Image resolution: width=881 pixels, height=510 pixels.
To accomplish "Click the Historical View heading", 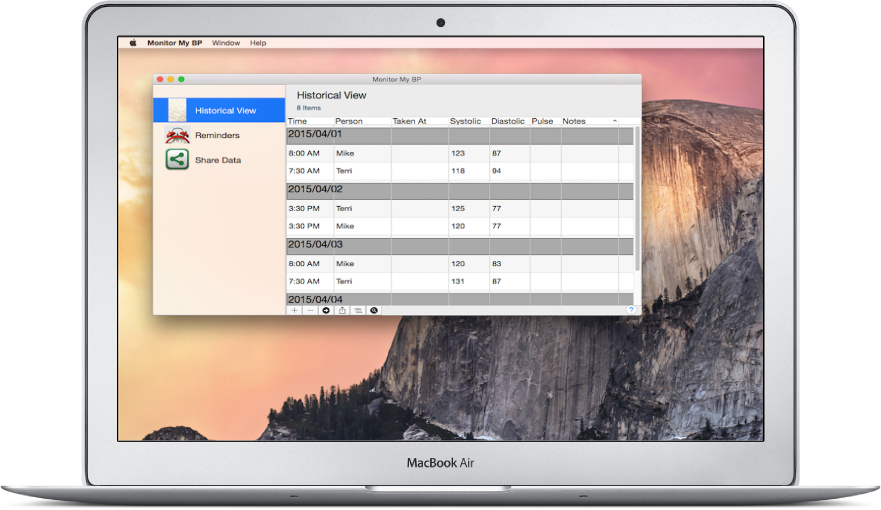I will click(x=331, y=95).
